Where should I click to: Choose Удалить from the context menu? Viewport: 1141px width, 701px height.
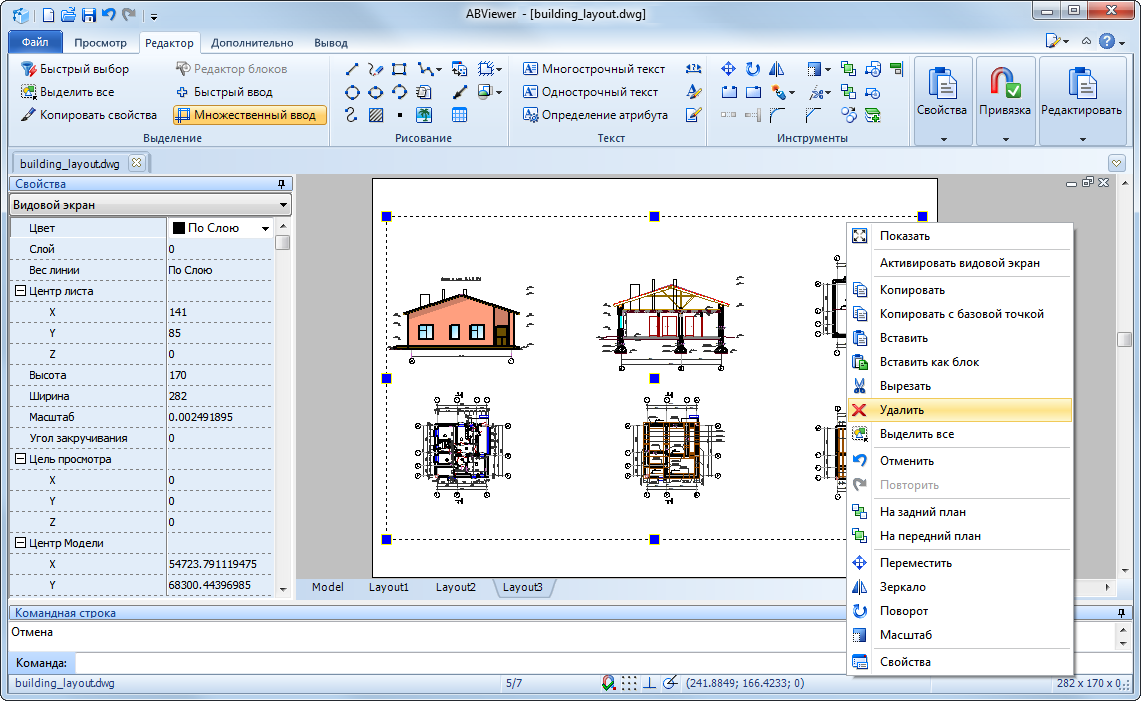[901, 410]
